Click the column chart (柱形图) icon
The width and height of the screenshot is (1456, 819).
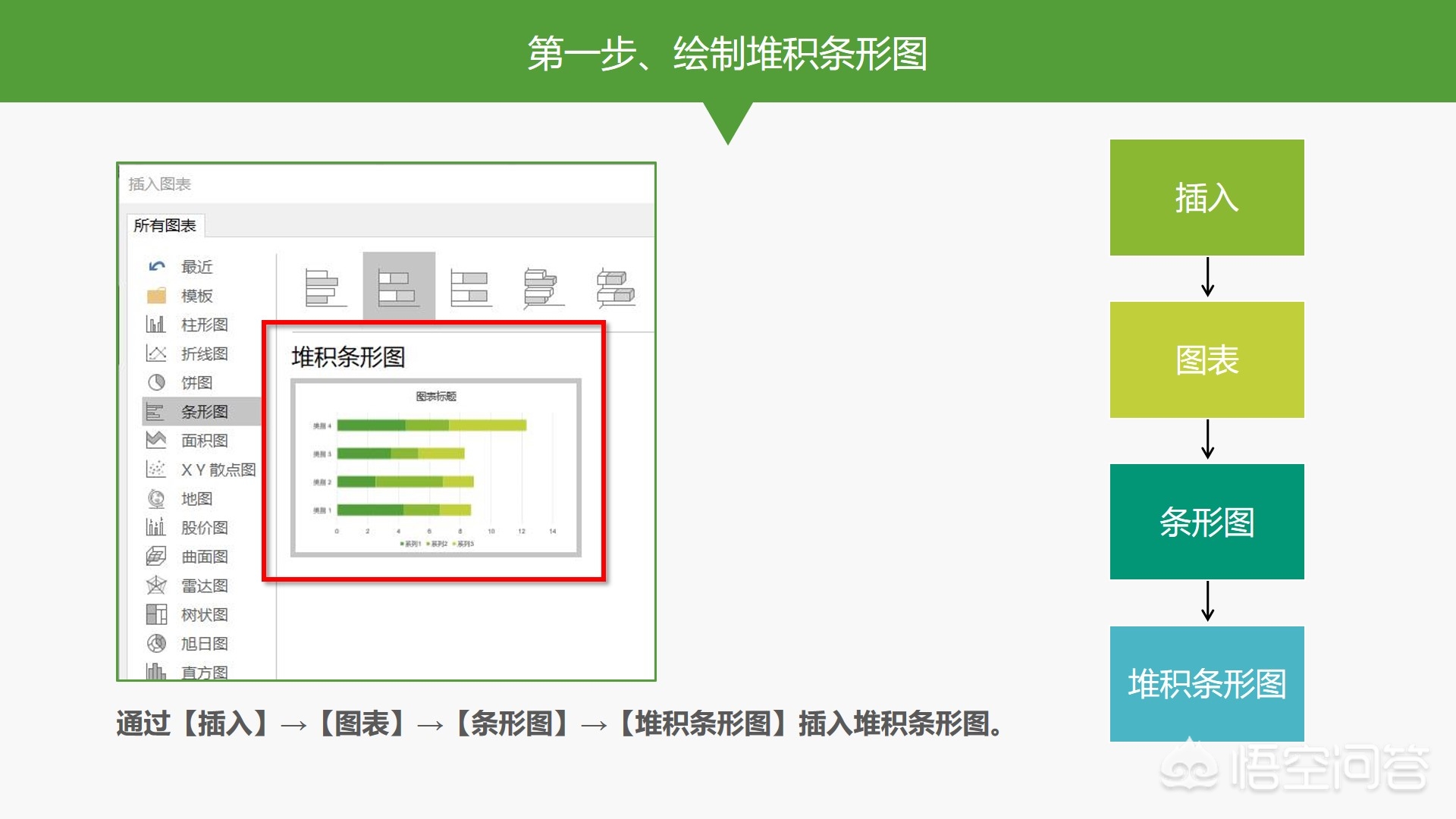pos(155,325)
